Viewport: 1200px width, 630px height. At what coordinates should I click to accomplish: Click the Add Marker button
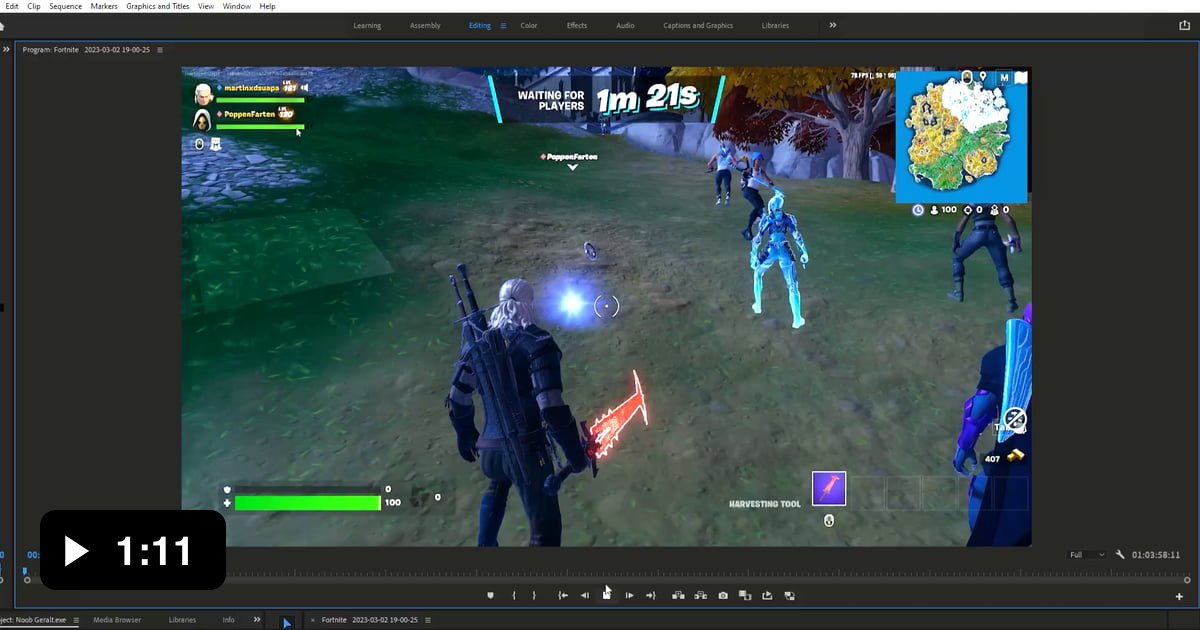(x=490, y=595)
